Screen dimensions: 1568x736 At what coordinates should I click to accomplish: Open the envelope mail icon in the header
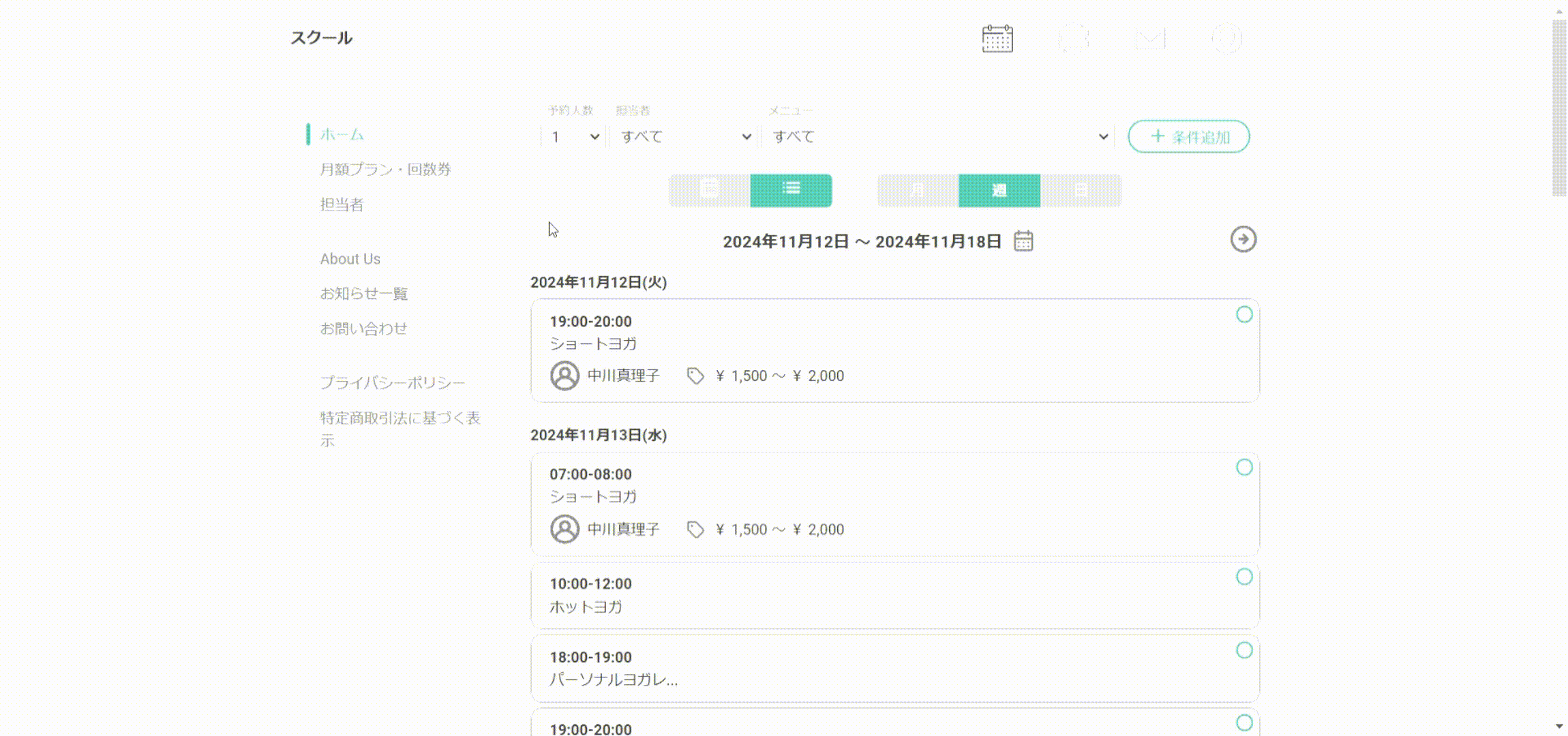(1150, 39)
